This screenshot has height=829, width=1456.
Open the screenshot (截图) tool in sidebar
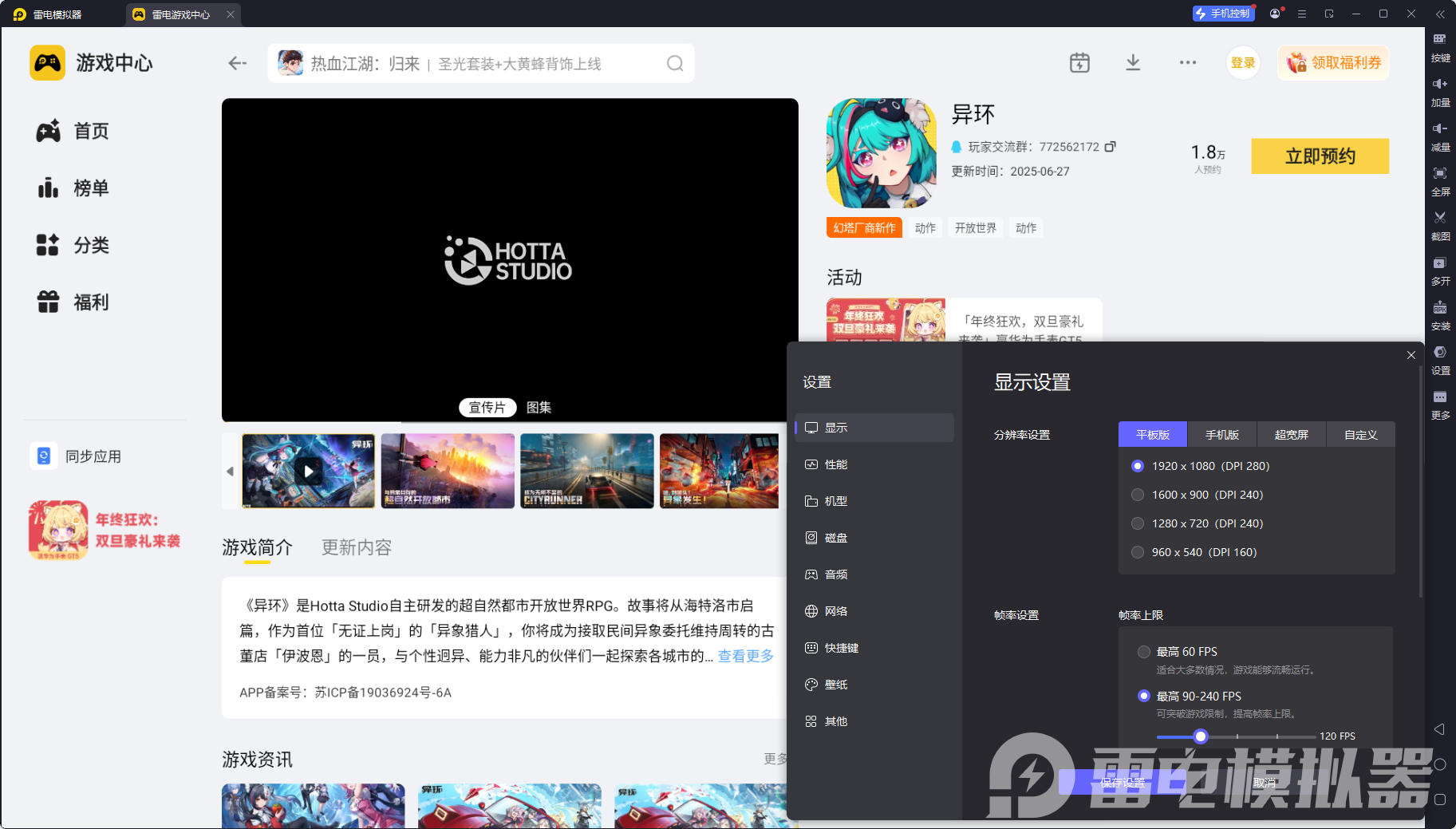(x=1440, y=224)
